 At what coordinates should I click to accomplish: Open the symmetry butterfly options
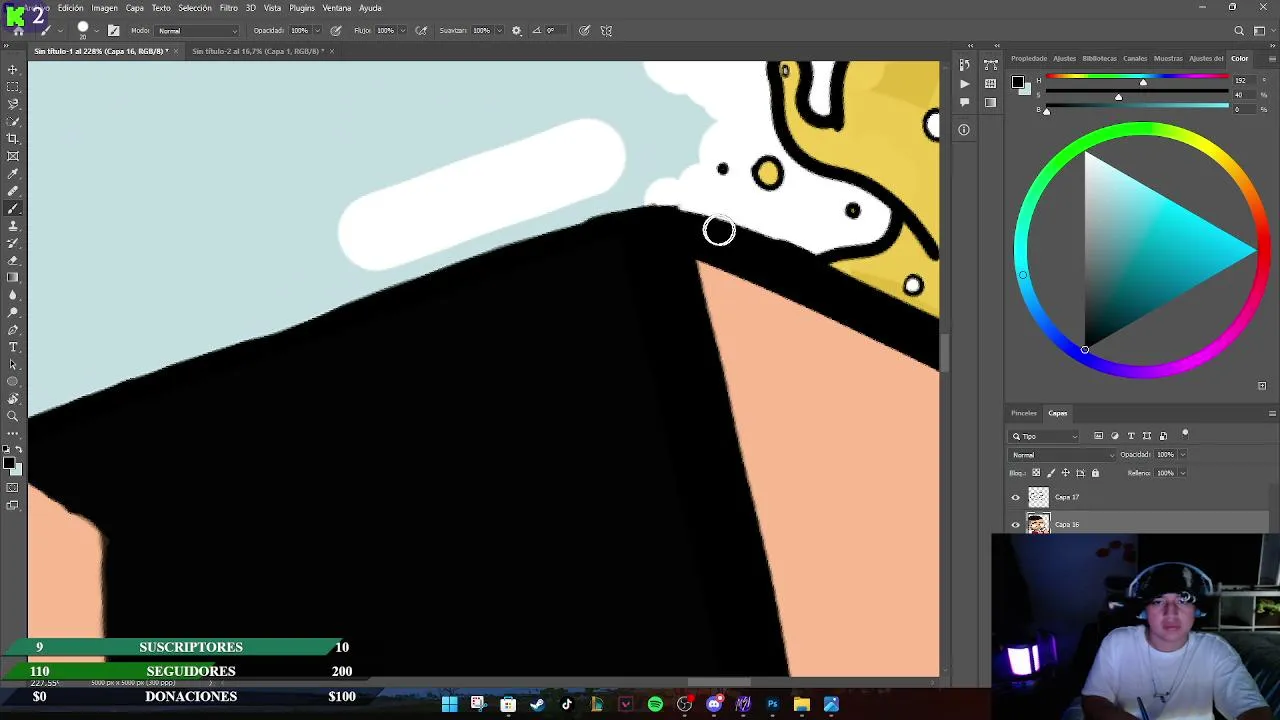coord(606,31)
